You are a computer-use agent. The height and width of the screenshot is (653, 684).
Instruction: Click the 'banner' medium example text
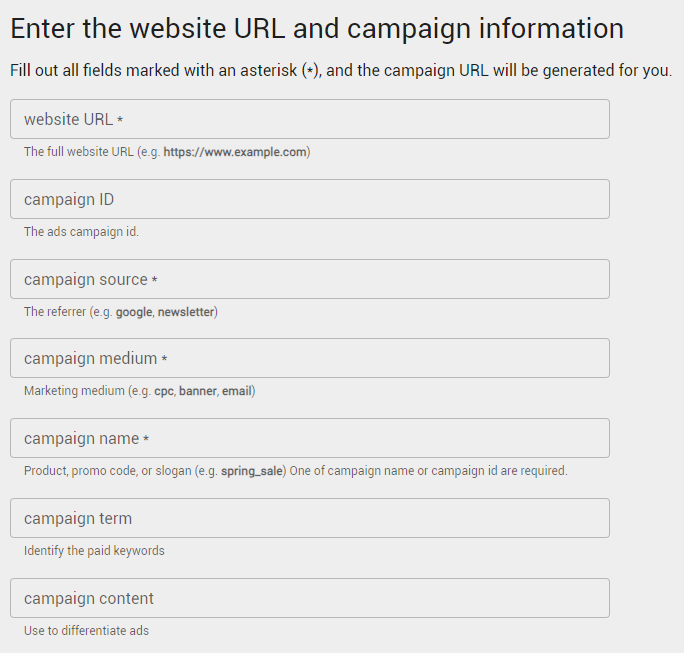(198, 391)
